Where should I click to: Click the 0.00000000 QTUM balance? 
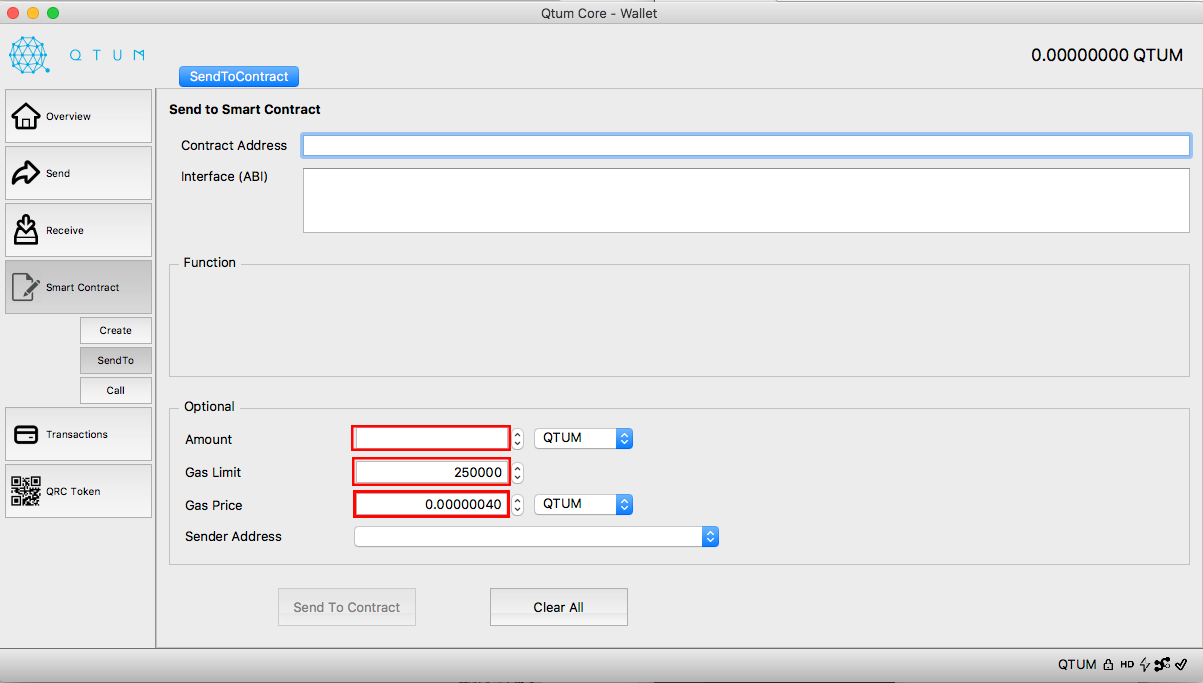[1107, 55]
